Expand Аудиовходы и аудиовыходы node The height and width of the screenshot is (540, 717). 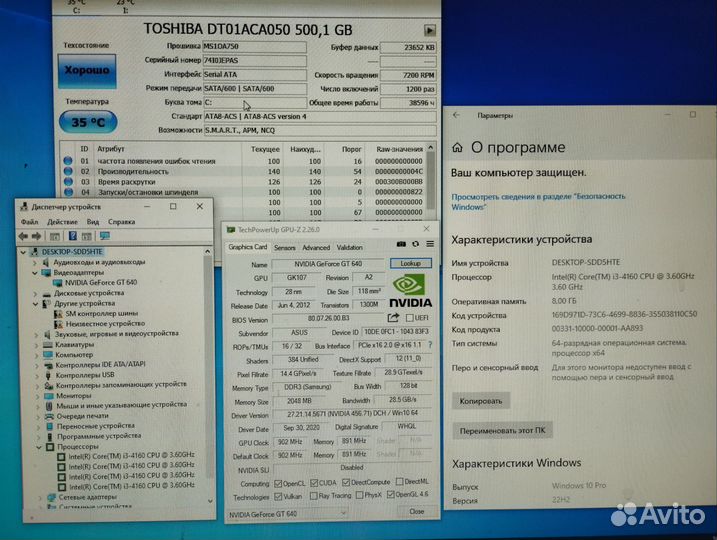coord(35,262)
